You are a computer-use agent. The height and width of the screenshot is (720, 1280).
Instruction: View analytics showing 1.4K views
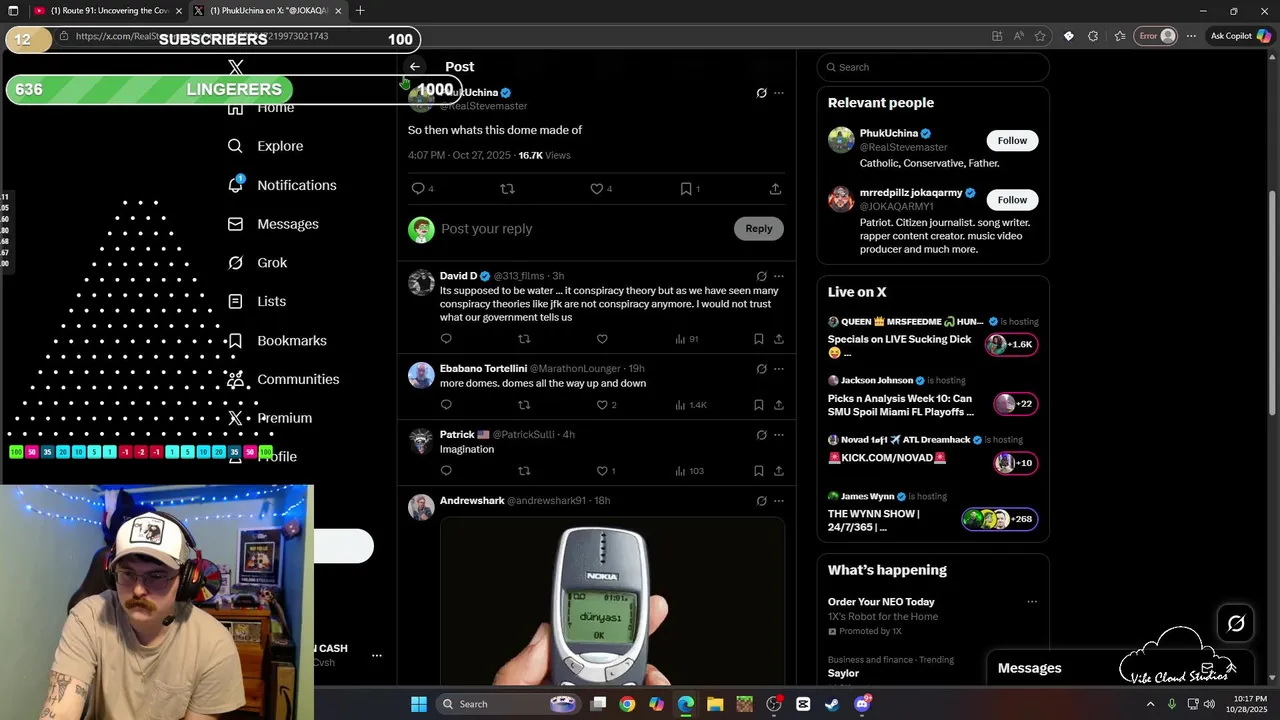coord(691,405)
